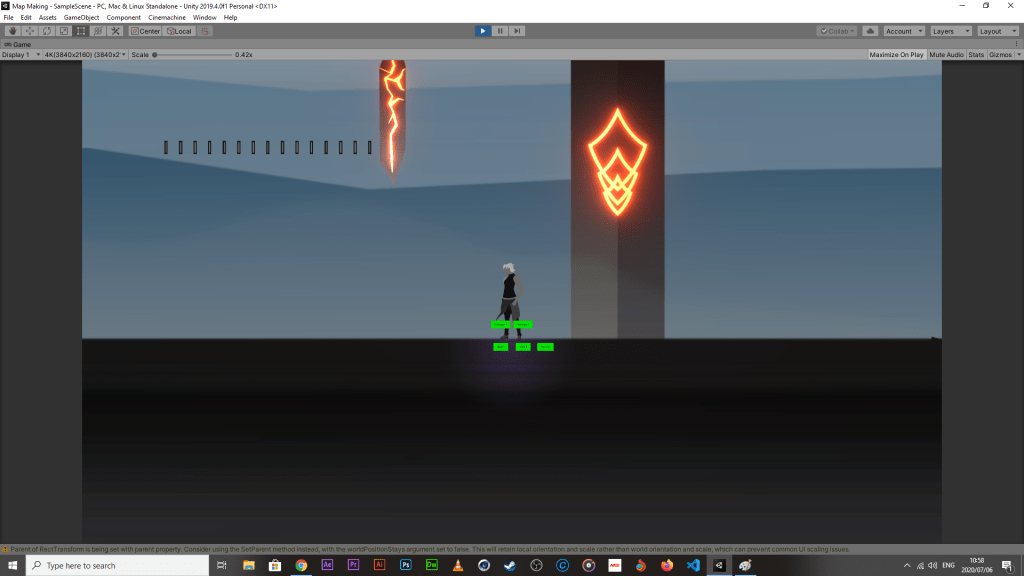Toggle Mute Audio in Game view
This screenshot has width=1024, height=576.
click(x=946, y=55)
